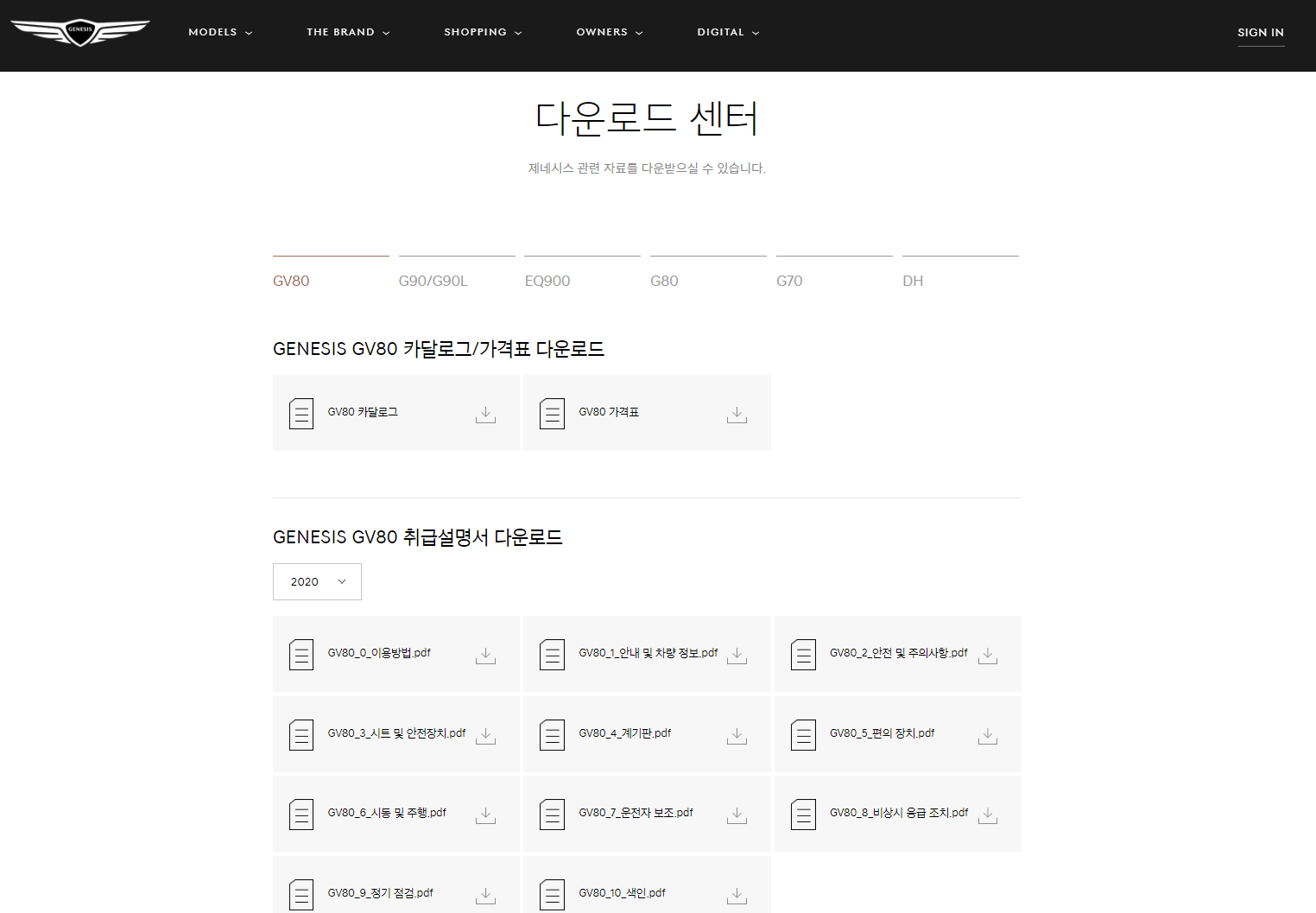1316x913 pixels.
Task: Click heading GENESIS GV80 카달로그/가격표 다운로드
Action: pos(439,349)
